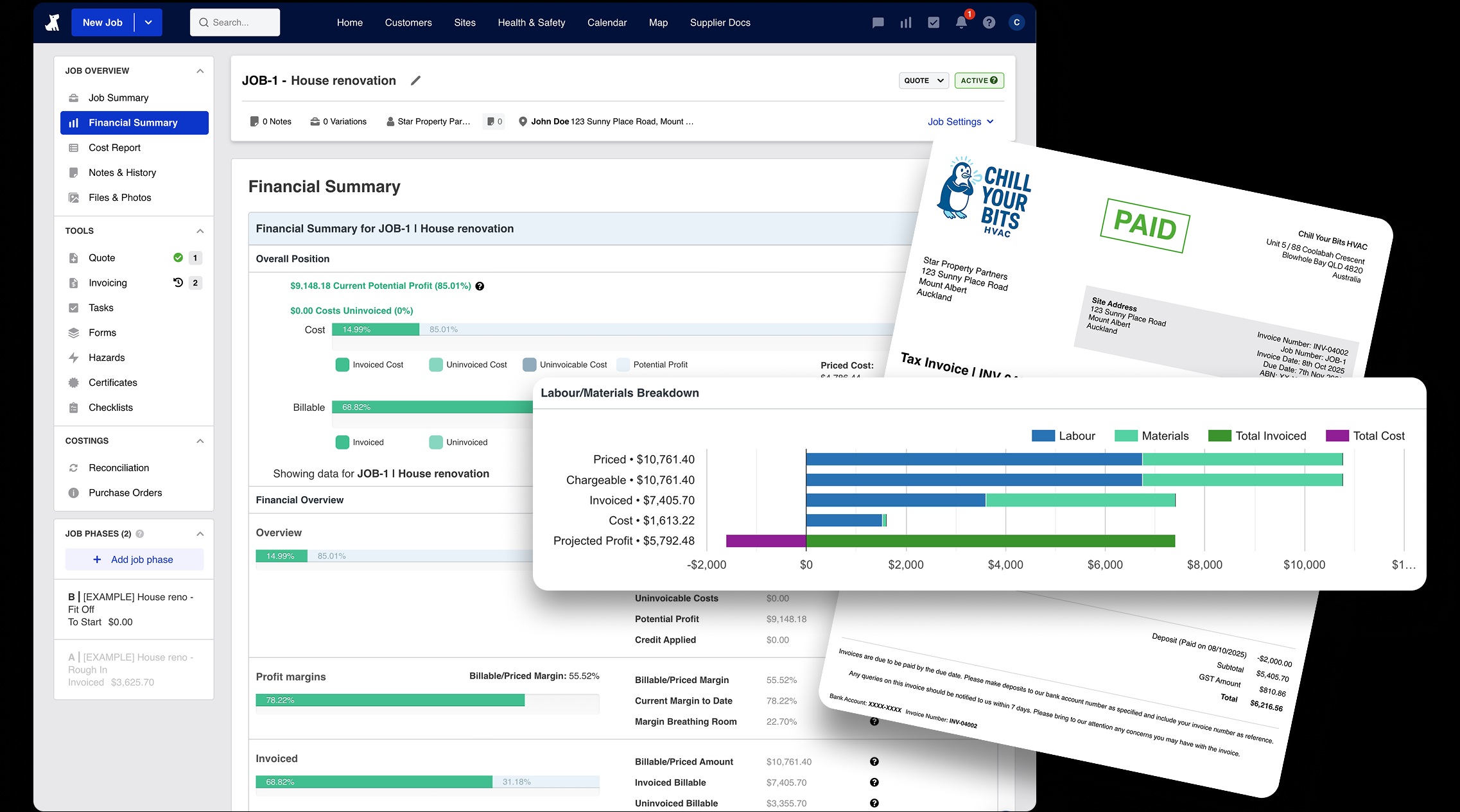Click the app logo in top bar
1460x812 pixels.
point(53,22)
